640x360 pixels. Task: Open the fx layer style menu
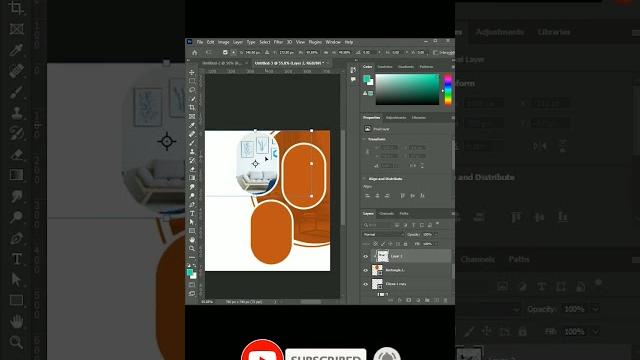[400, 300]
